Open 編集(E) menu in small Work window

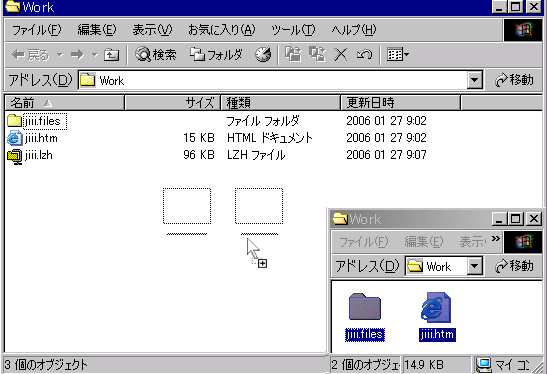click(424, 241)
